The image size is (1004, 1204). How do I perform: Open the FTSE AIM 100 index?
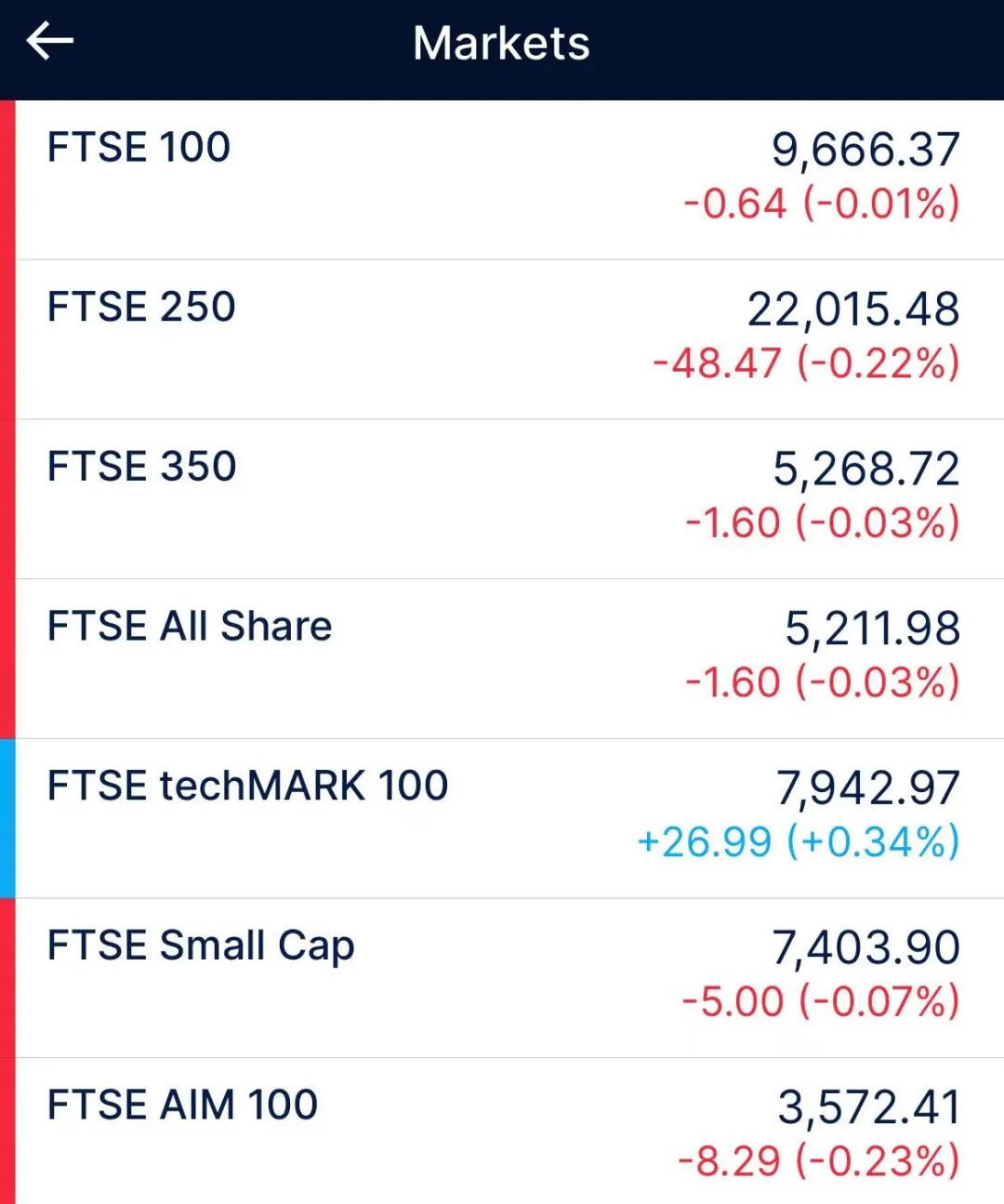click(x=182, y=1105)
